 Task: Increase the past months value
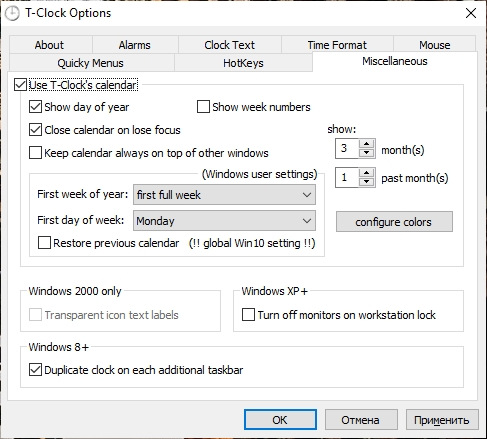click(x=367, y=172)
